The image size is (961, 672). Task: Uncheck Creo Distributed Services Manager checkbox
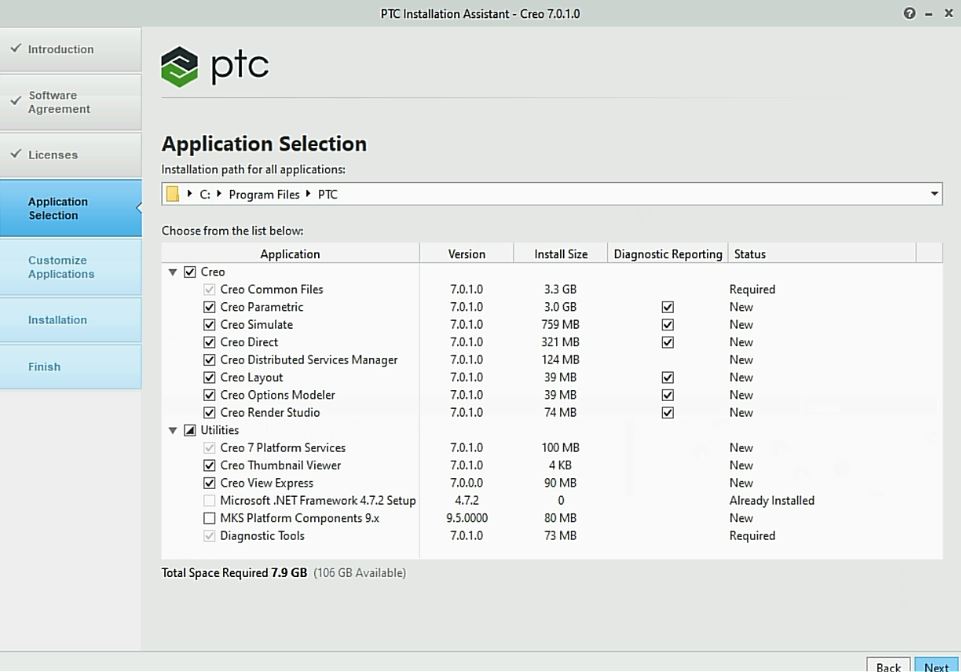coord(210,360)
